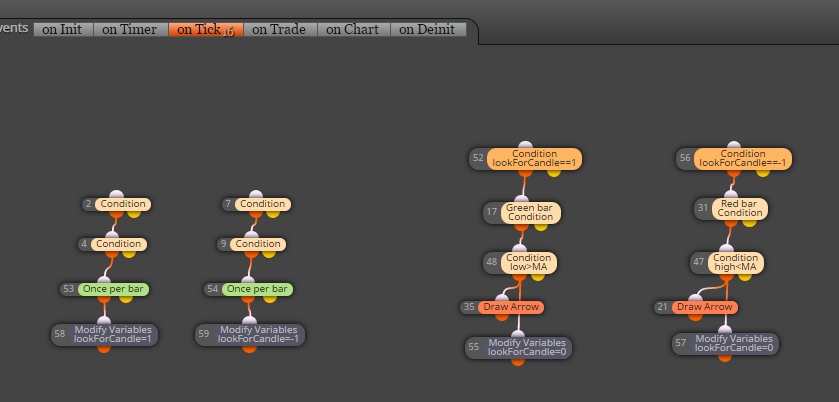Open the on Chart tab
This screenshot has width=839, height=402.
click(x=353, y=29)
